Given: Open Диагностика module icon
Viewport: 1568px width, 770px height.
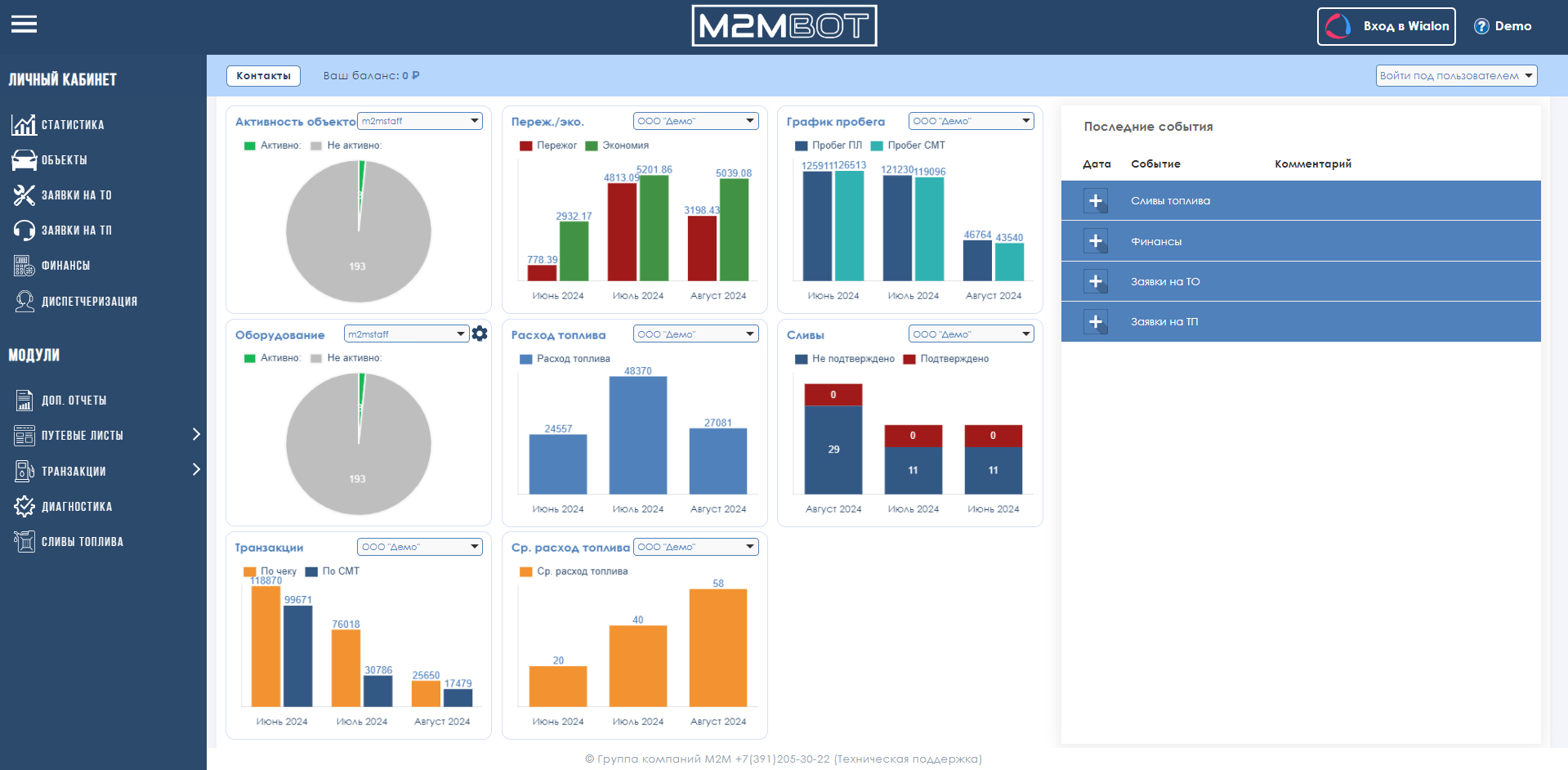Looking at the screenshot, I should coord(25,506).
